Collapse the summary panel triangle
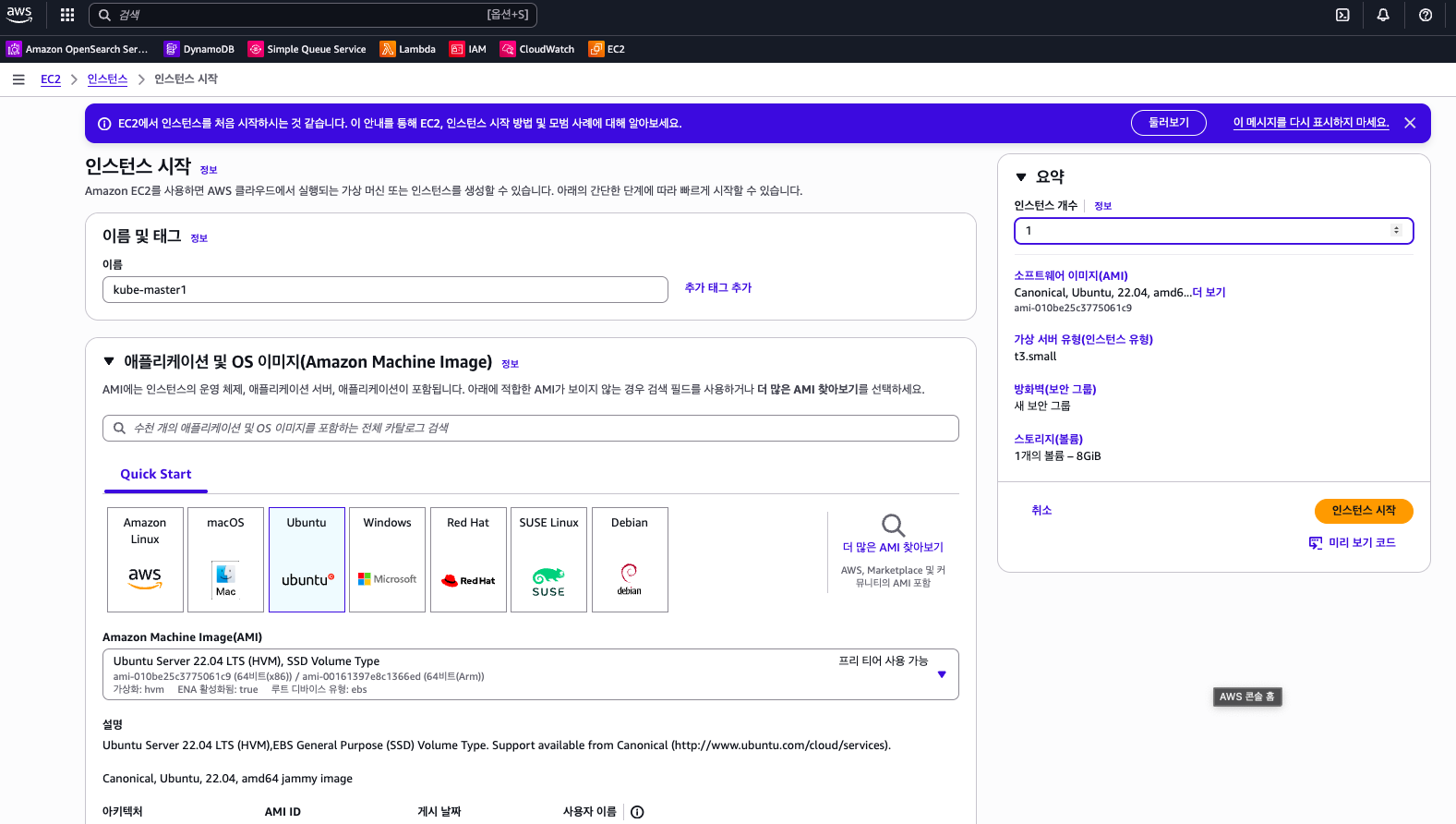The width and height of the screenshot is (1456, 824). click(1021, 176)
